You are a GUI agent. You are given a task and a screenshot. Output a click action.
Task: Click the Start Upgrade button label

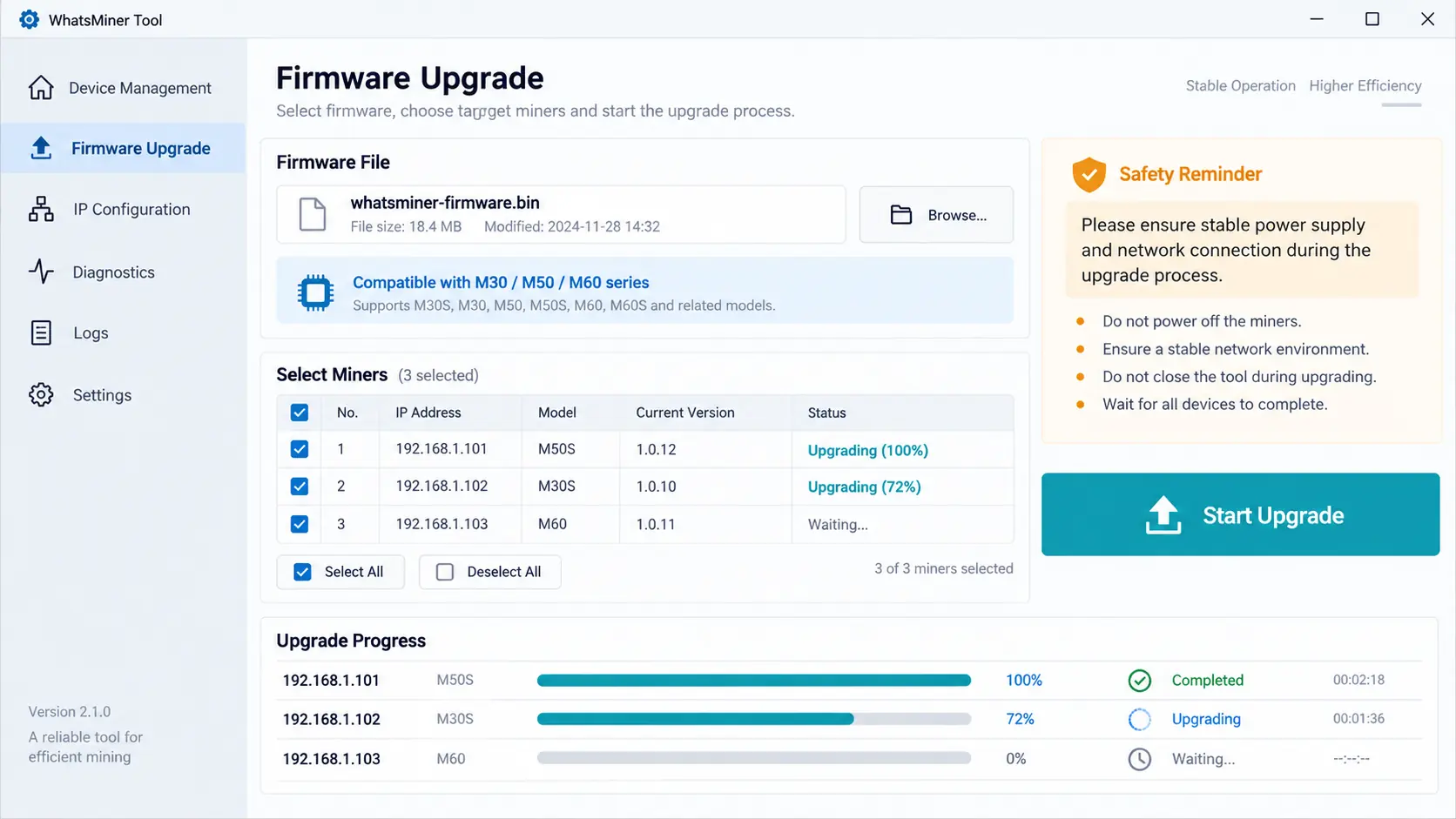(1273, 515)
